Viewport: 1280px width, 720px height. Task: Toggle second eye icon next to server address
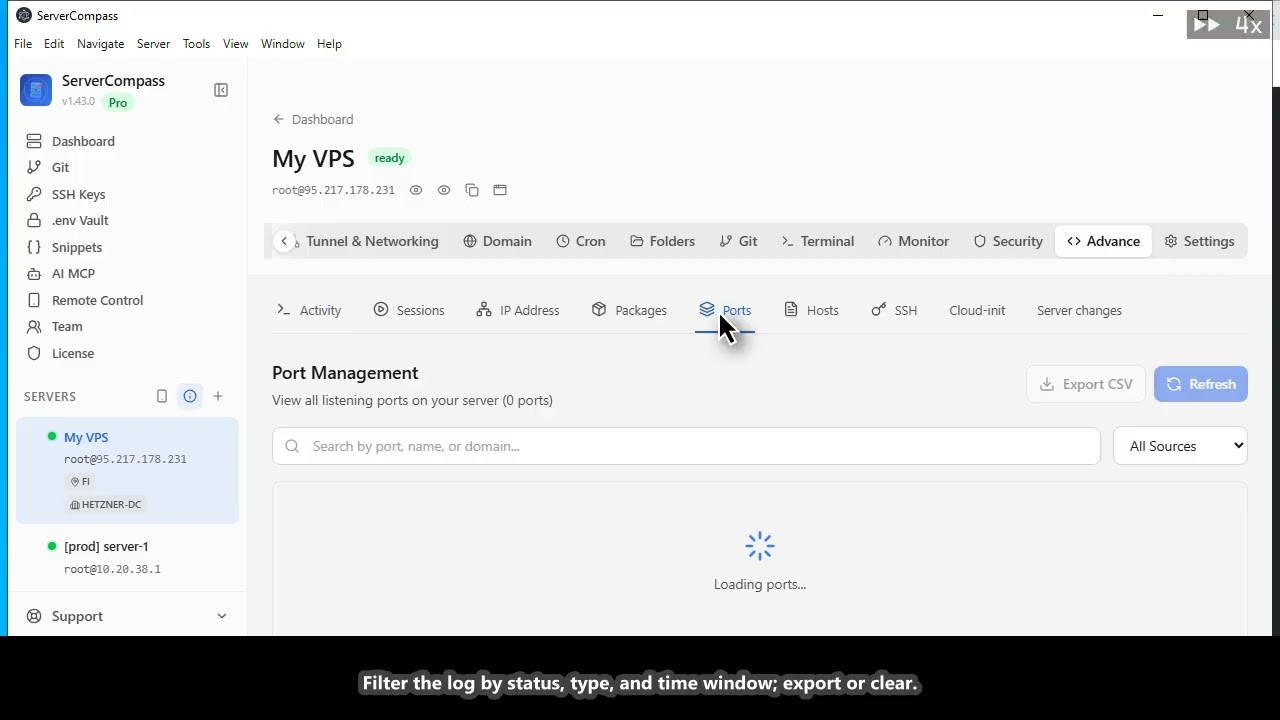pyautogui.click(x=444, y=190)
